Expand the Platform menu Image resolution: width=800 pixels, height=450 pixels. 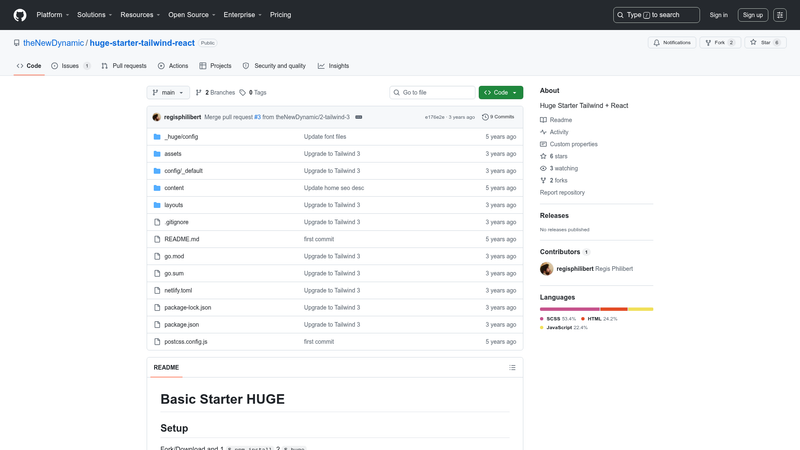(x=53, y=15)
